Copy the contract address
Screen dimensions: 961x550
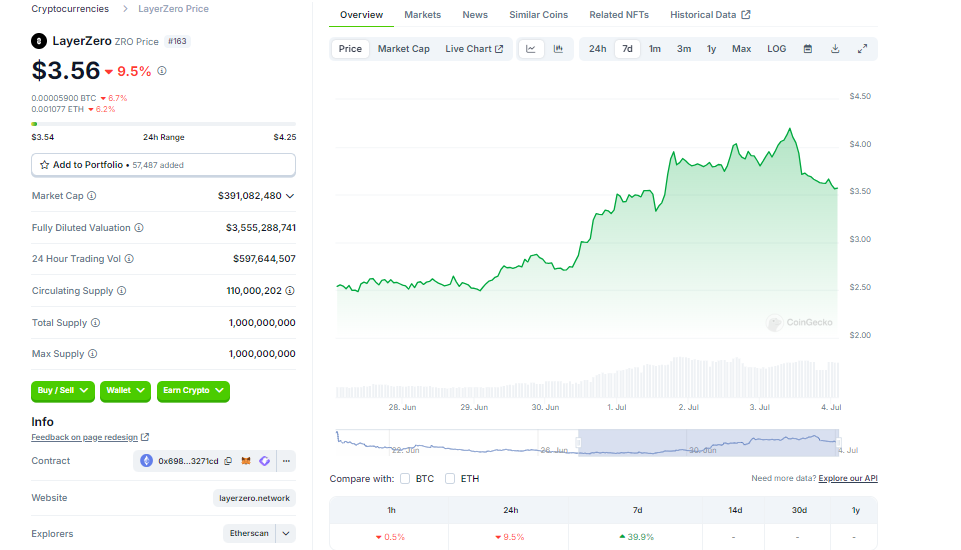point(228,461)
